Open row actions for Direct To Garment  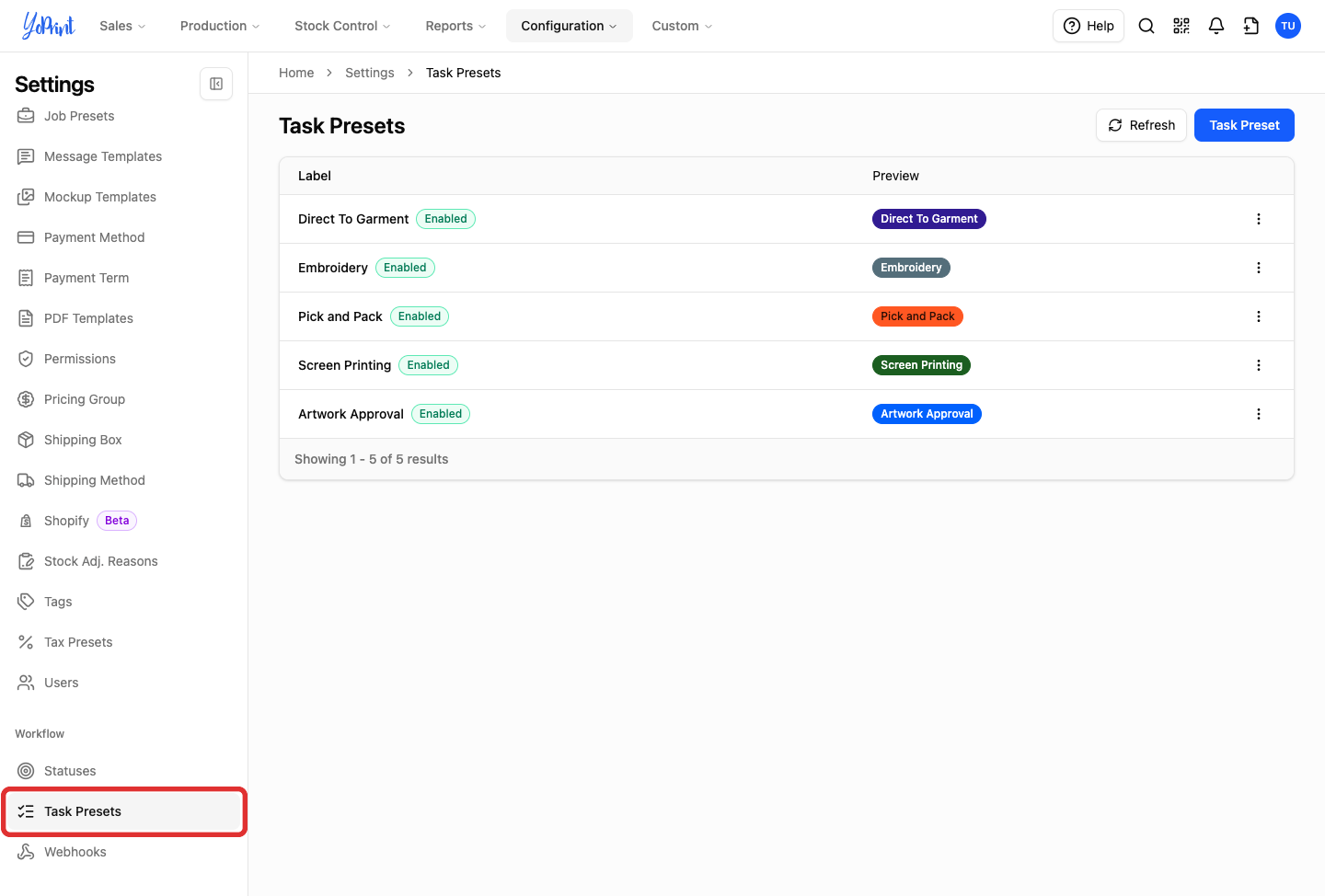[x=1259, y=219]
